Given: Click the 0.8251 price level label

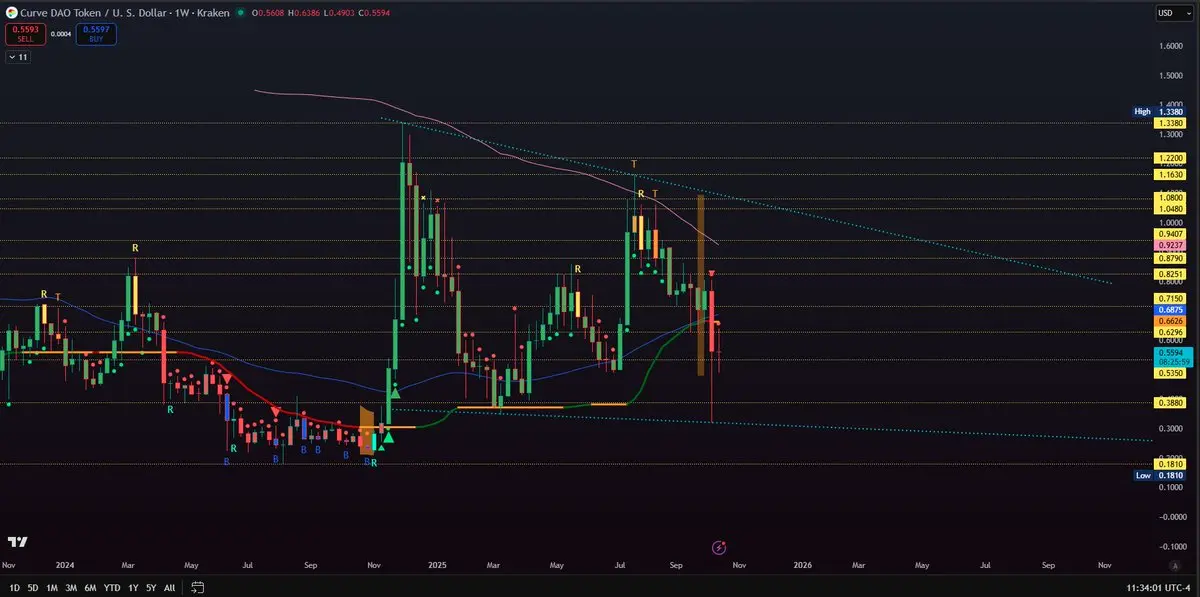Looking at the screenshot, I should [1171, 273].
